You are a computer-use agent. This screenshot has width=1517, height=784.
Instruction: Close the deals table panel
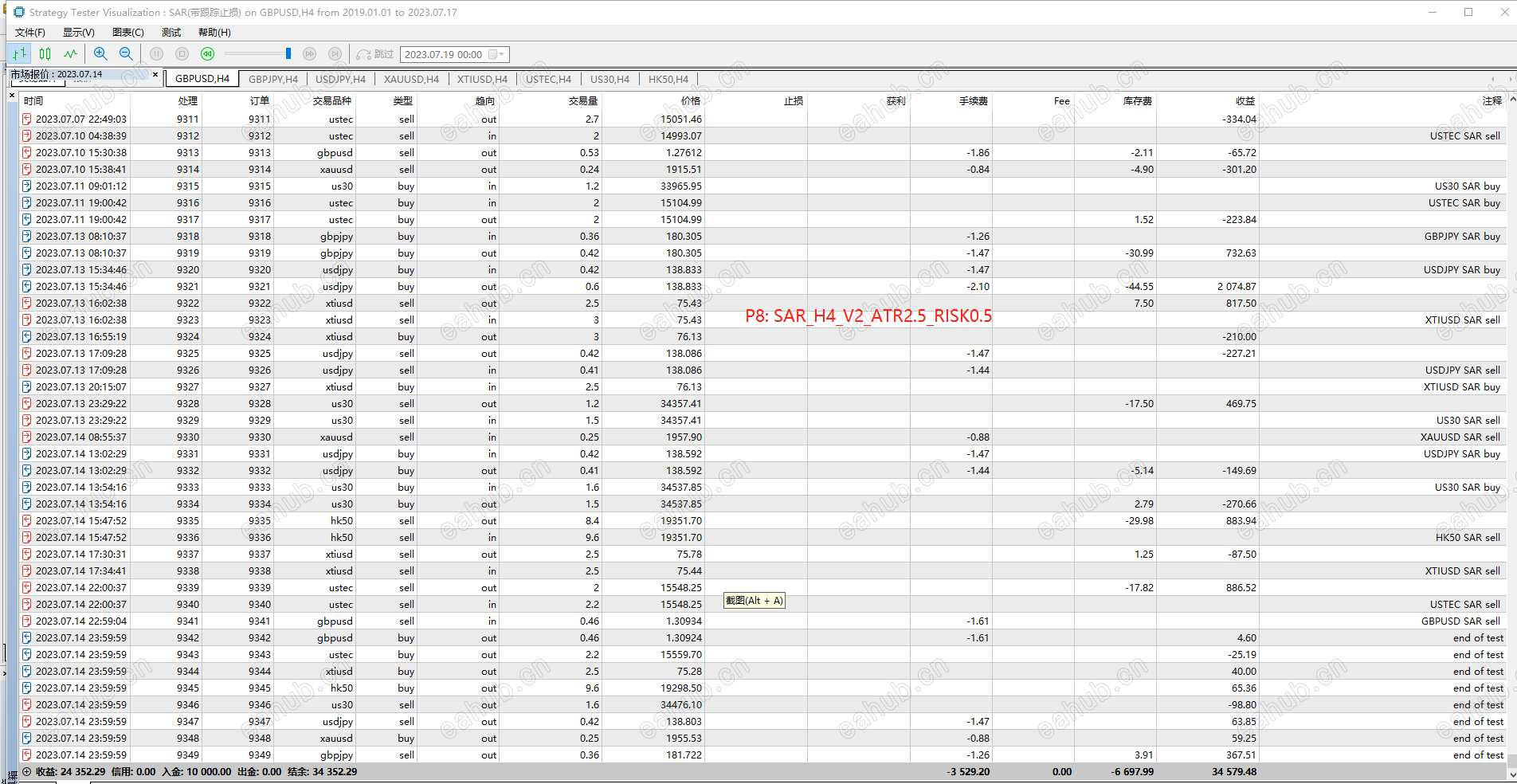point(12,96)
